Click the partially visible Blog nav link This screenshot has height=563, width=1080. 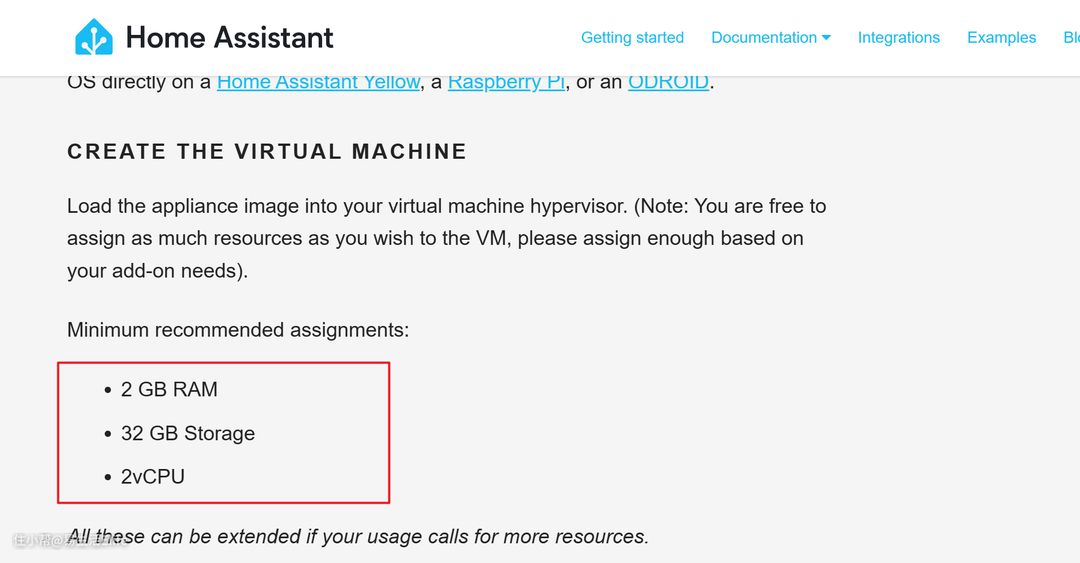point(1071,38)
